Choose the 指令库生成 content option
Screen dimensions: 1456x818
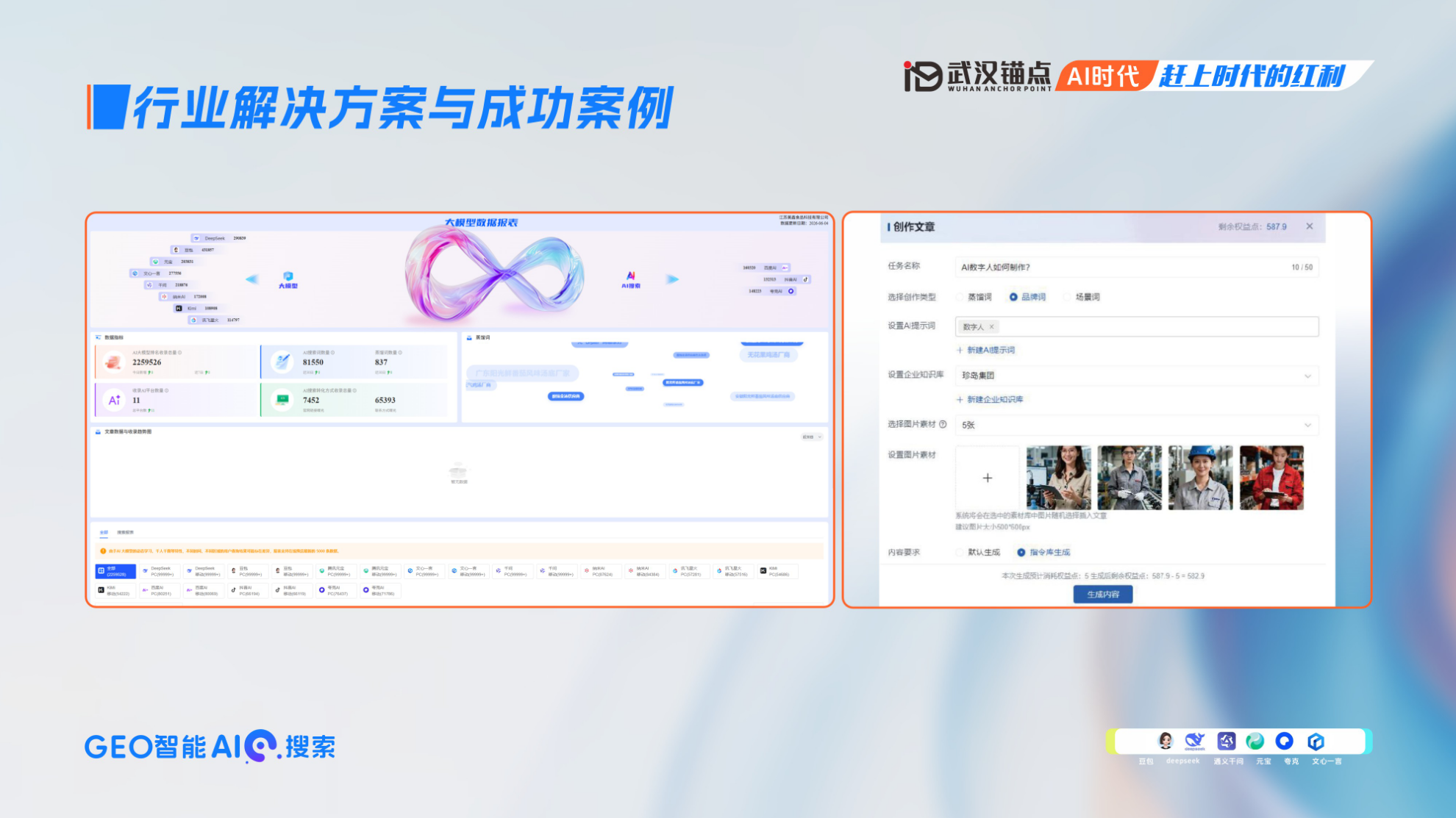pos(1043,552)
